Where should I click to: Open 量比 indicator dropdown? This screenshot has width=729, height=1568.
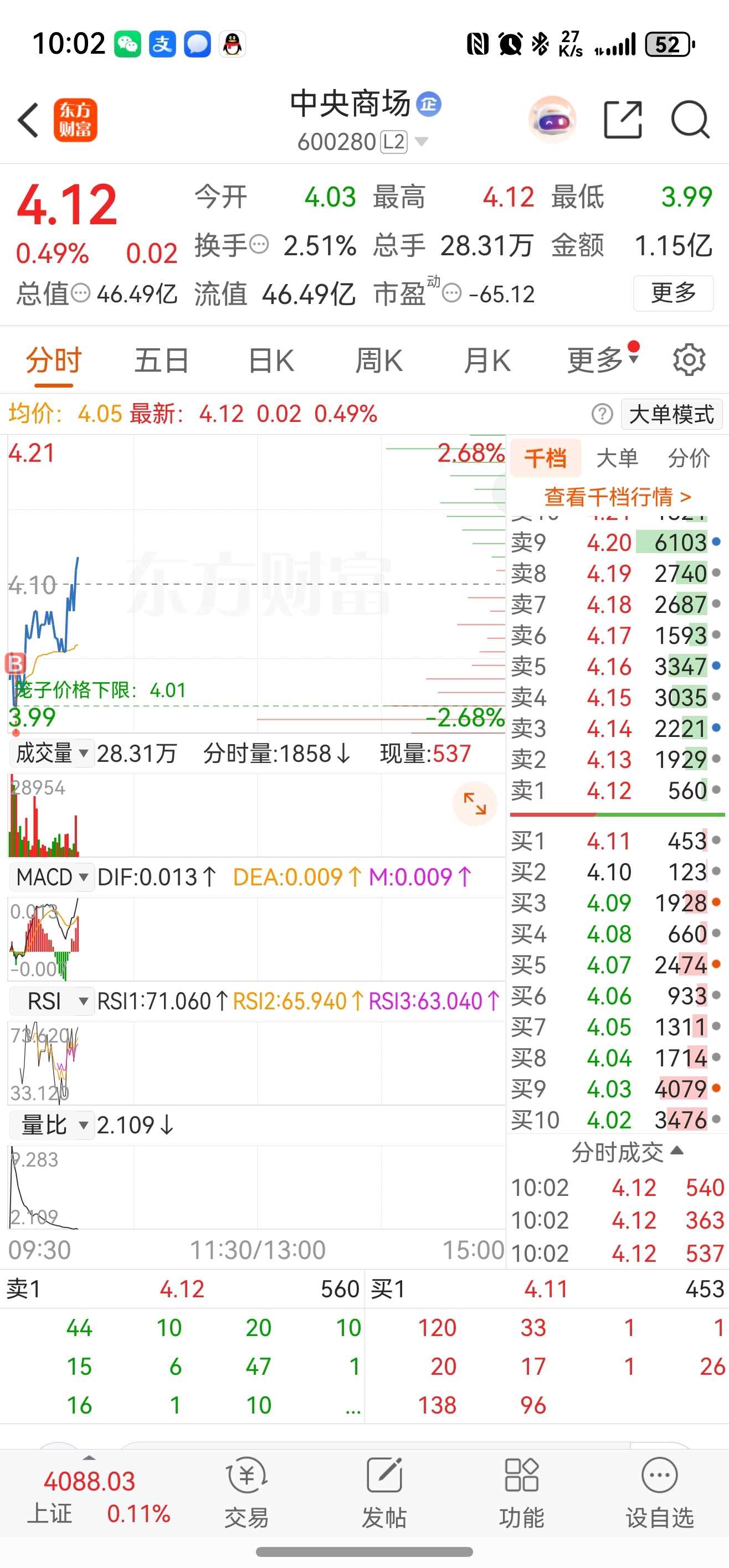pyautogui.click(x=52, y=1125)
